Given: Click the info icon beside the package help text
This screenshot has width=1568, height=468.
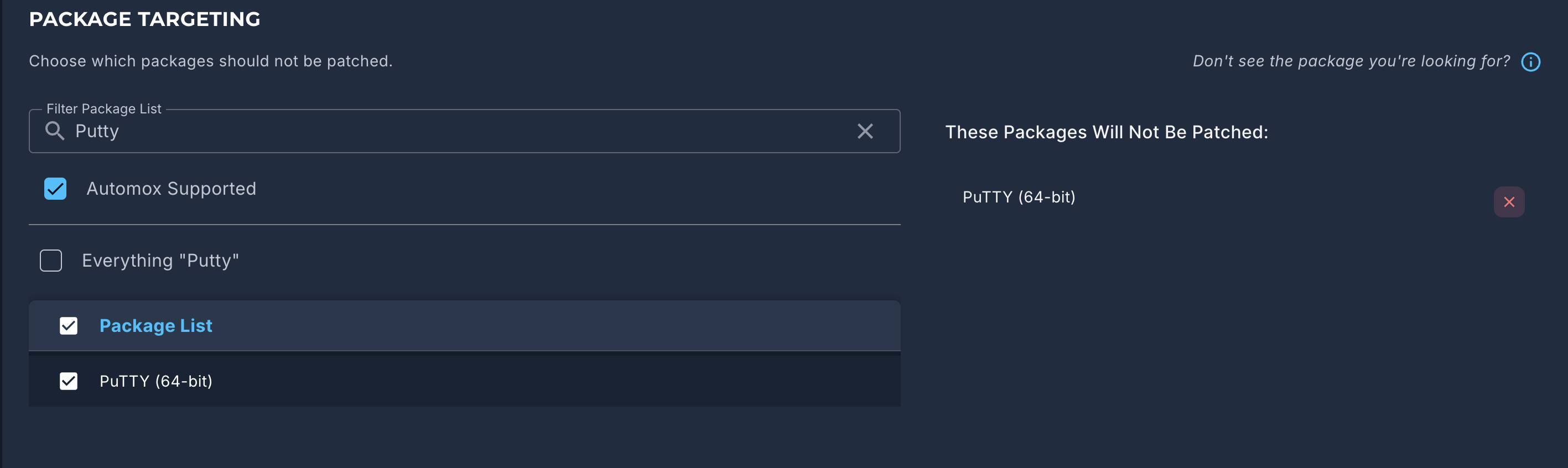Looking at the screenshot, I should coord(1530,61).
